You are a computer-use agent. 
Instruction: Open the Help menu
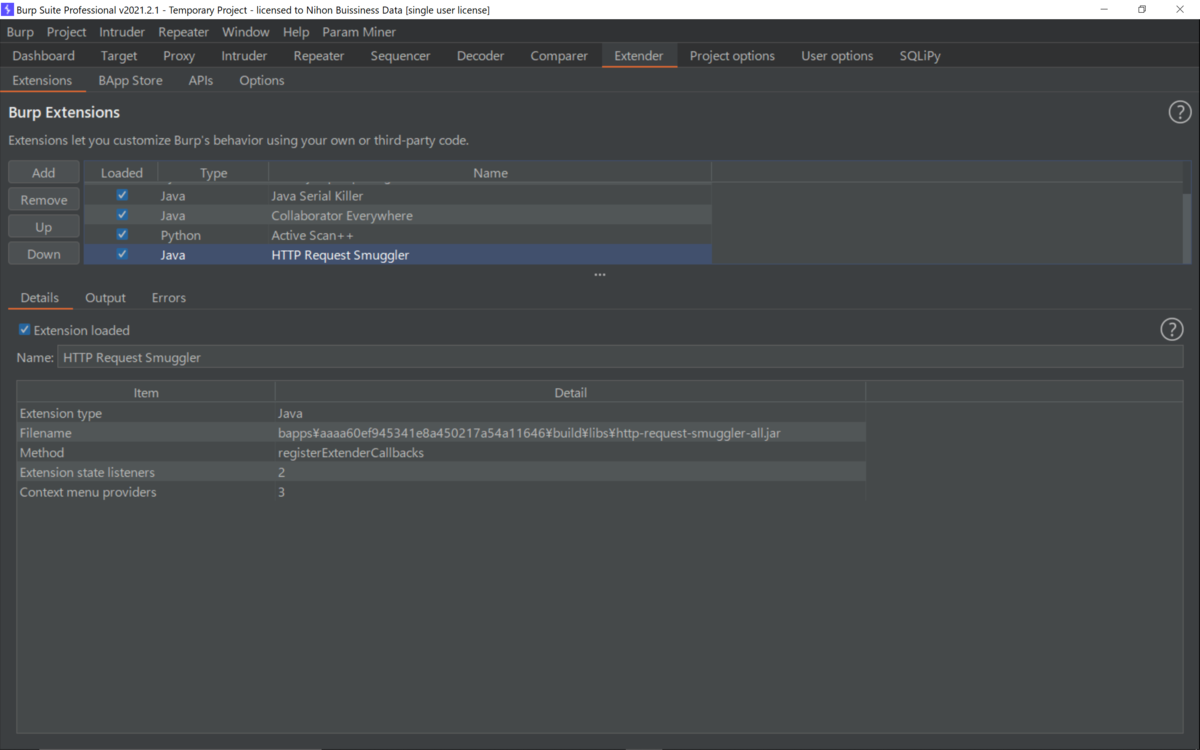(296, 32)
